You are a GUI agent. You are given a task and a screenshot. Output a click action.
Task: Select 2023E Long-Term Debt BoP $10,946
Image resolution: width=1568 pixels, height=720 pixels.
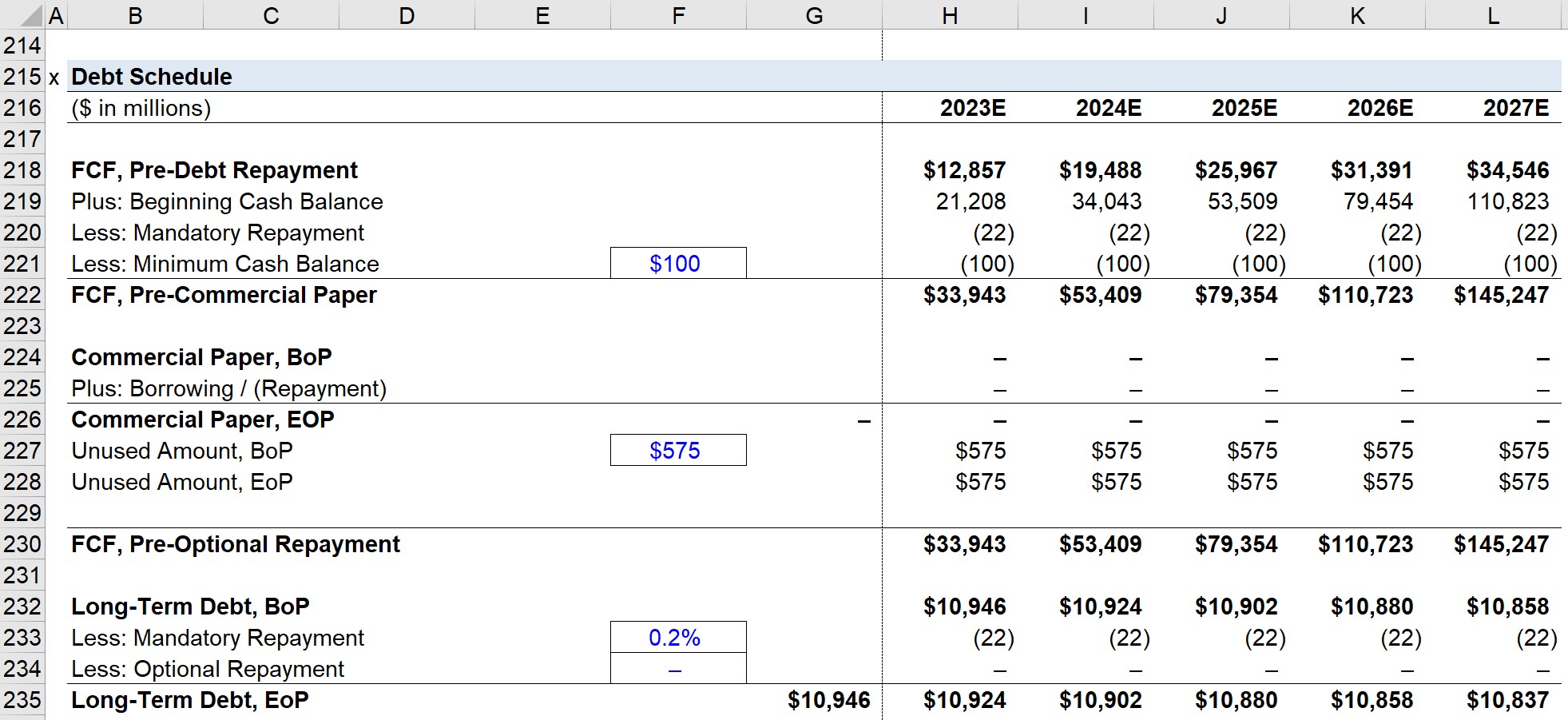(964, 607)
